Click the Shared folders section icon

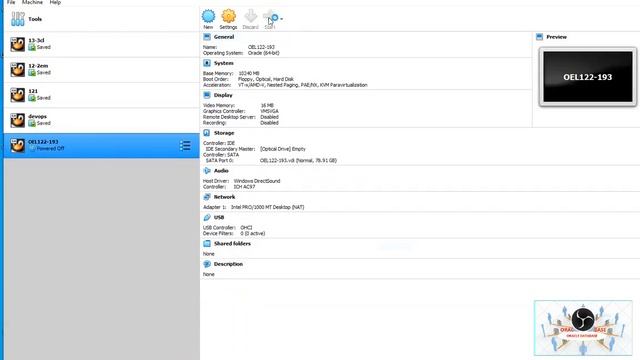tap(207, 243)
